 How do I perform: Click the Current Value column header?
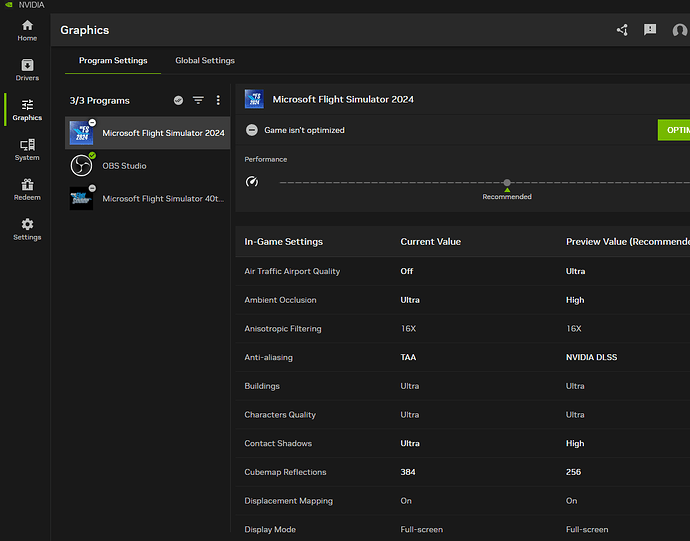point(430,242)
